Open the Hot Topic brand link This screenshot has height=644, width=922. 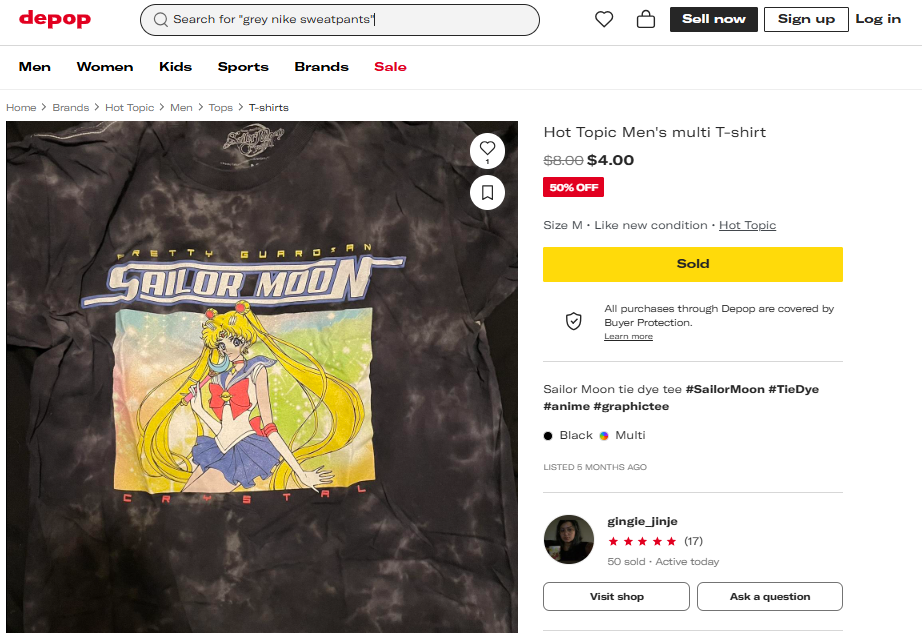pos(747,225)
